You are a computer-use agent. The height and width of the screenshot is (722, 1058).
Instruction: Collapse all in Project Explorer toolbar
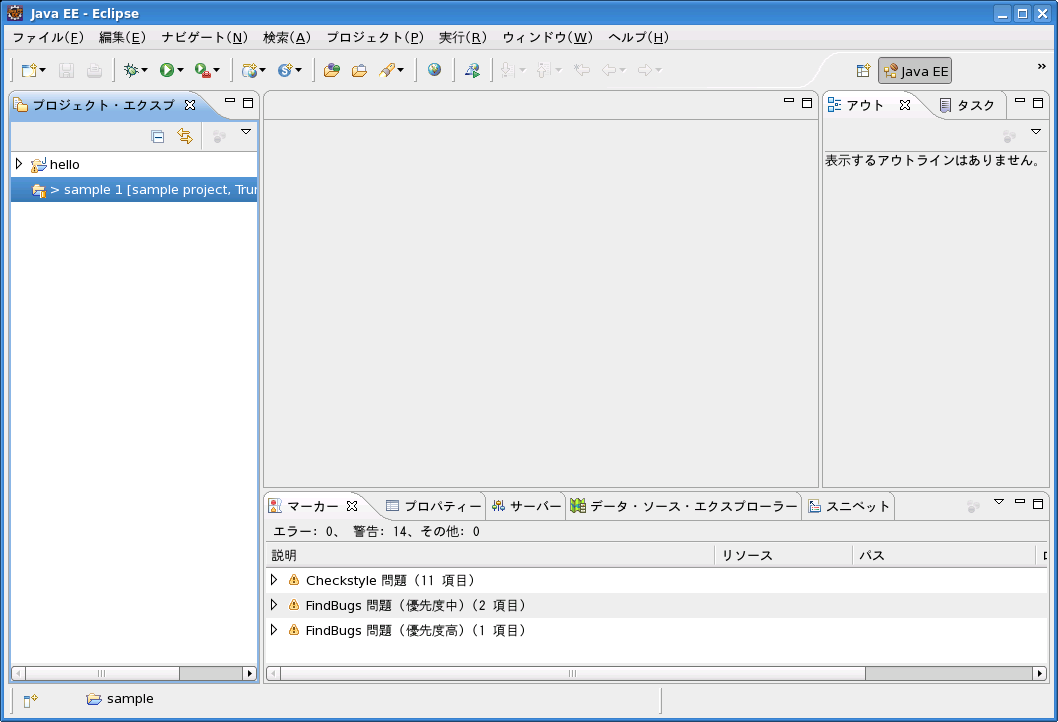(x=158, y=137)
